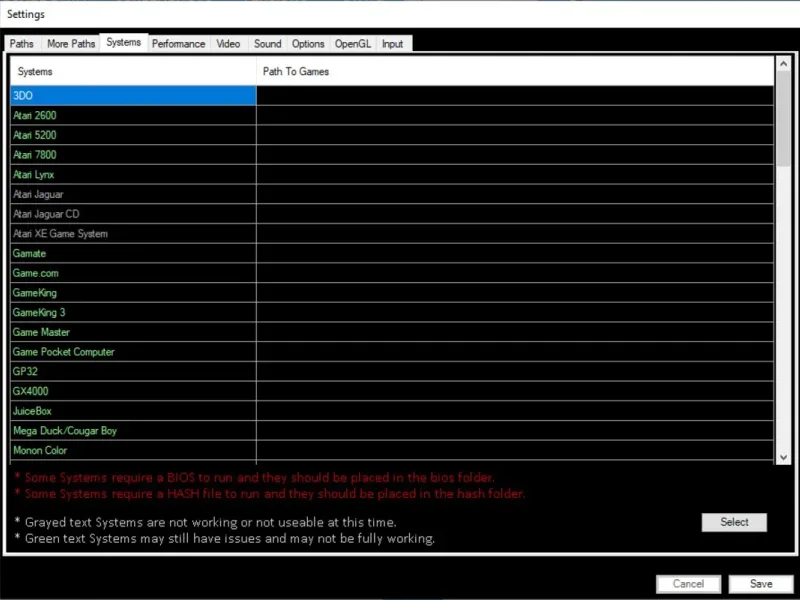
Task: Click the Path To Games cell for Atari Lynx
Action: 515,174
